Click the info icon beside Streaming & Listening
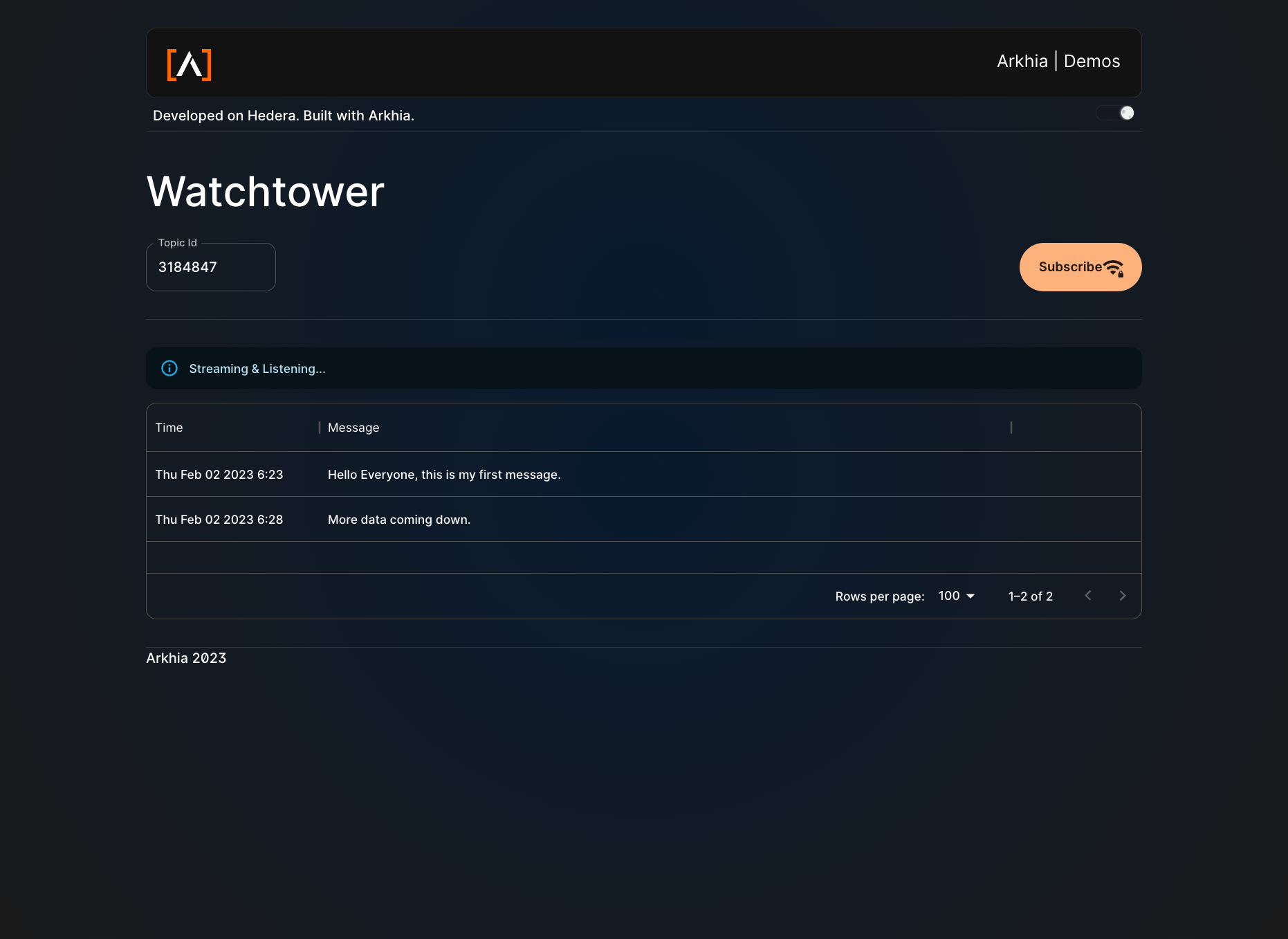Screen dimensions: 1288x939 [169, 368]
